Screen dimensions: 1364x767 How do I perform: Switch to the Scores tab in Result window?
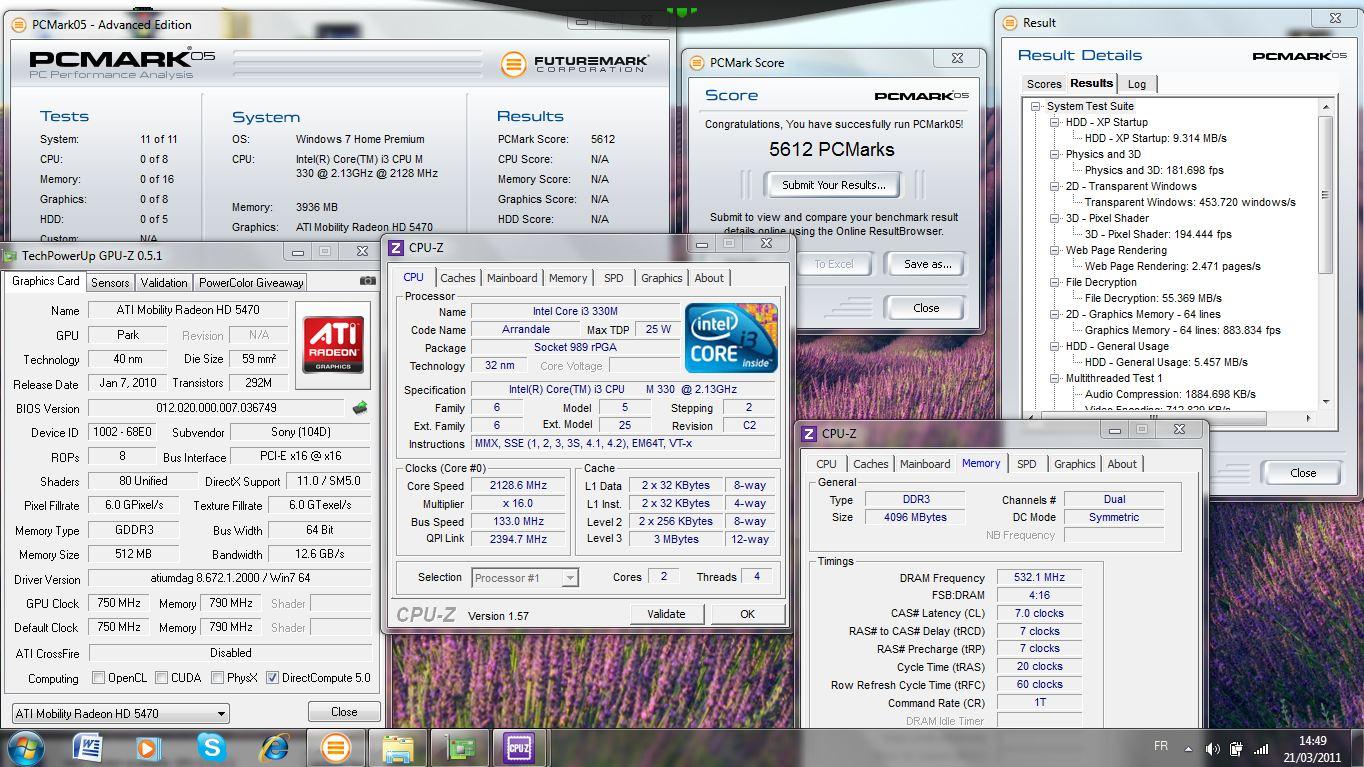[1044, 84]
